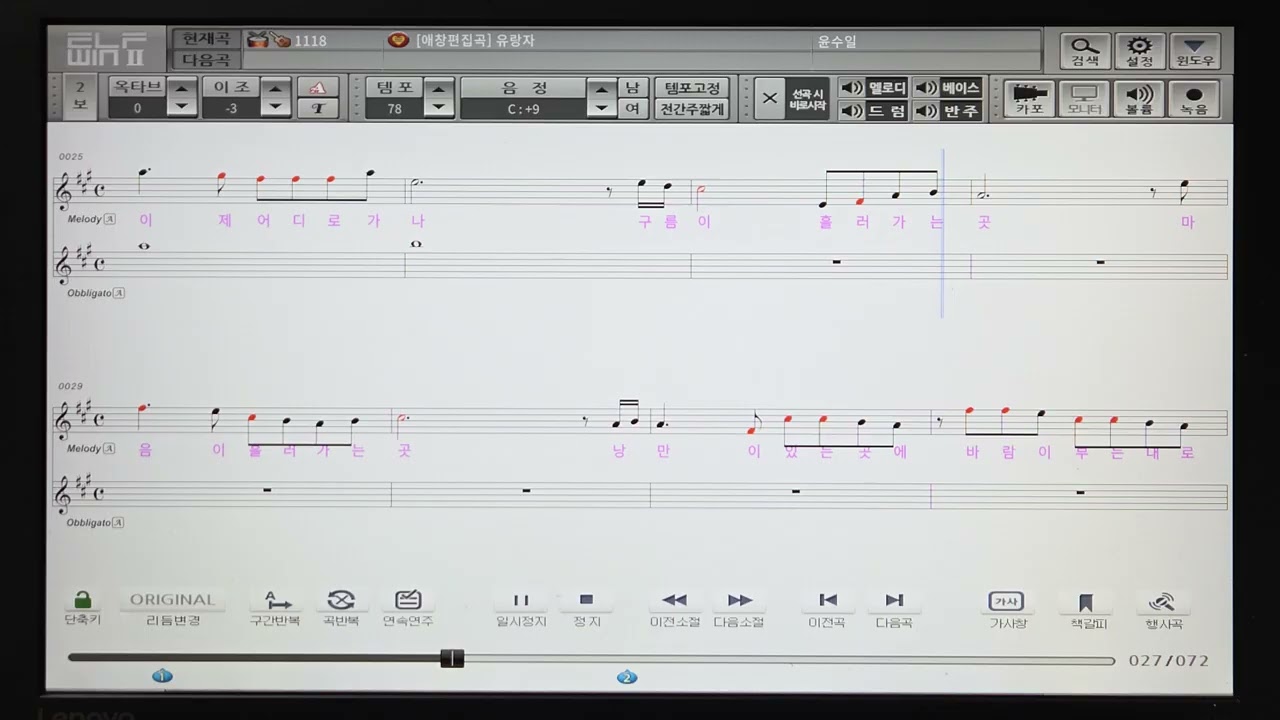Click the 카포 capo icon
This screenshot has width=1280, height=720.
tap(1030, 99)
